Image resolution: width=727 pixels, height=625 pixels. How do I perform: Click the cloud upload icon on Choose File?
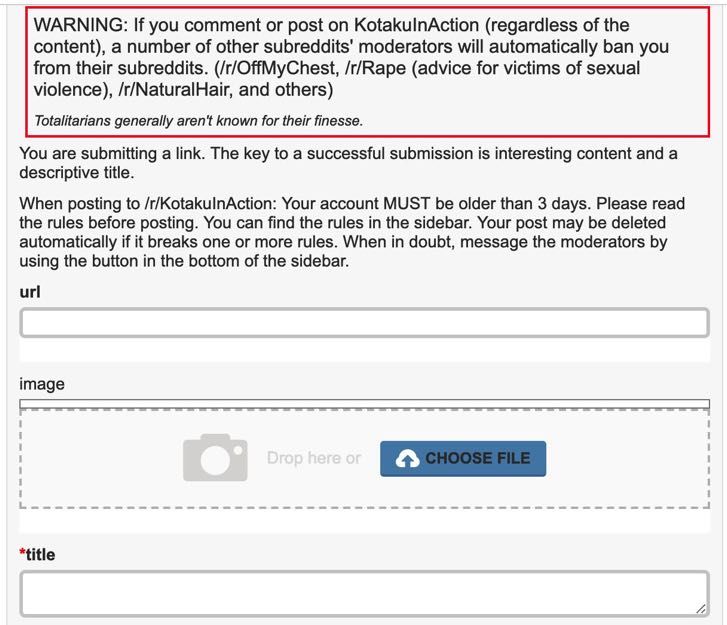[x=407, y=459]
